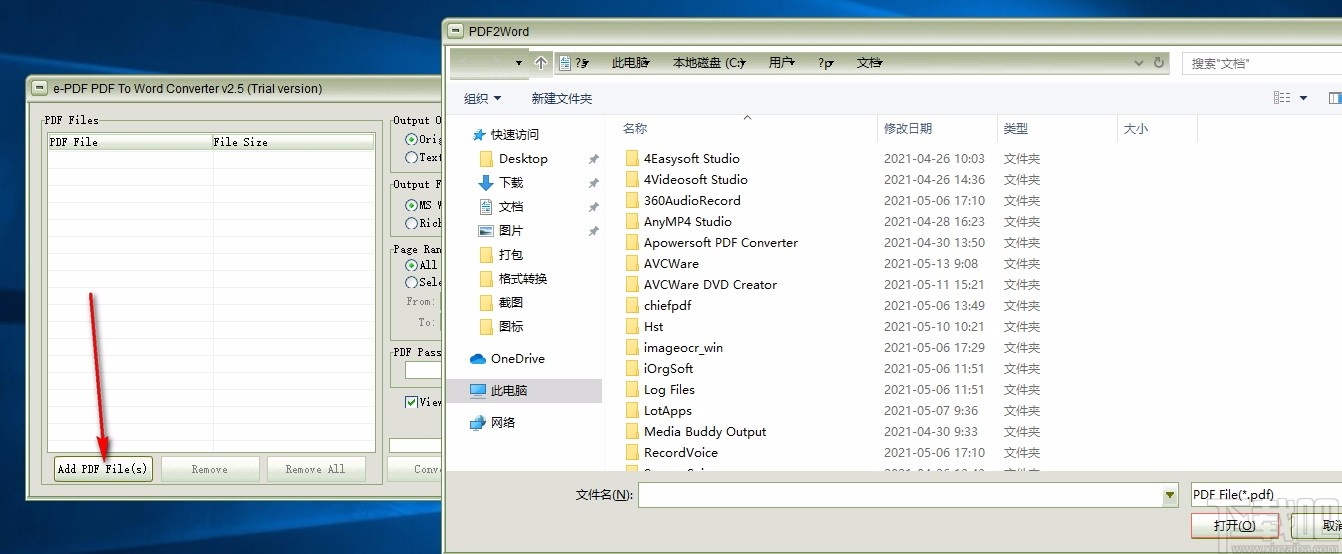Click the 搜索"文档" search box
Viewport: 1342px width, 554px height.
coord(1262,63)
